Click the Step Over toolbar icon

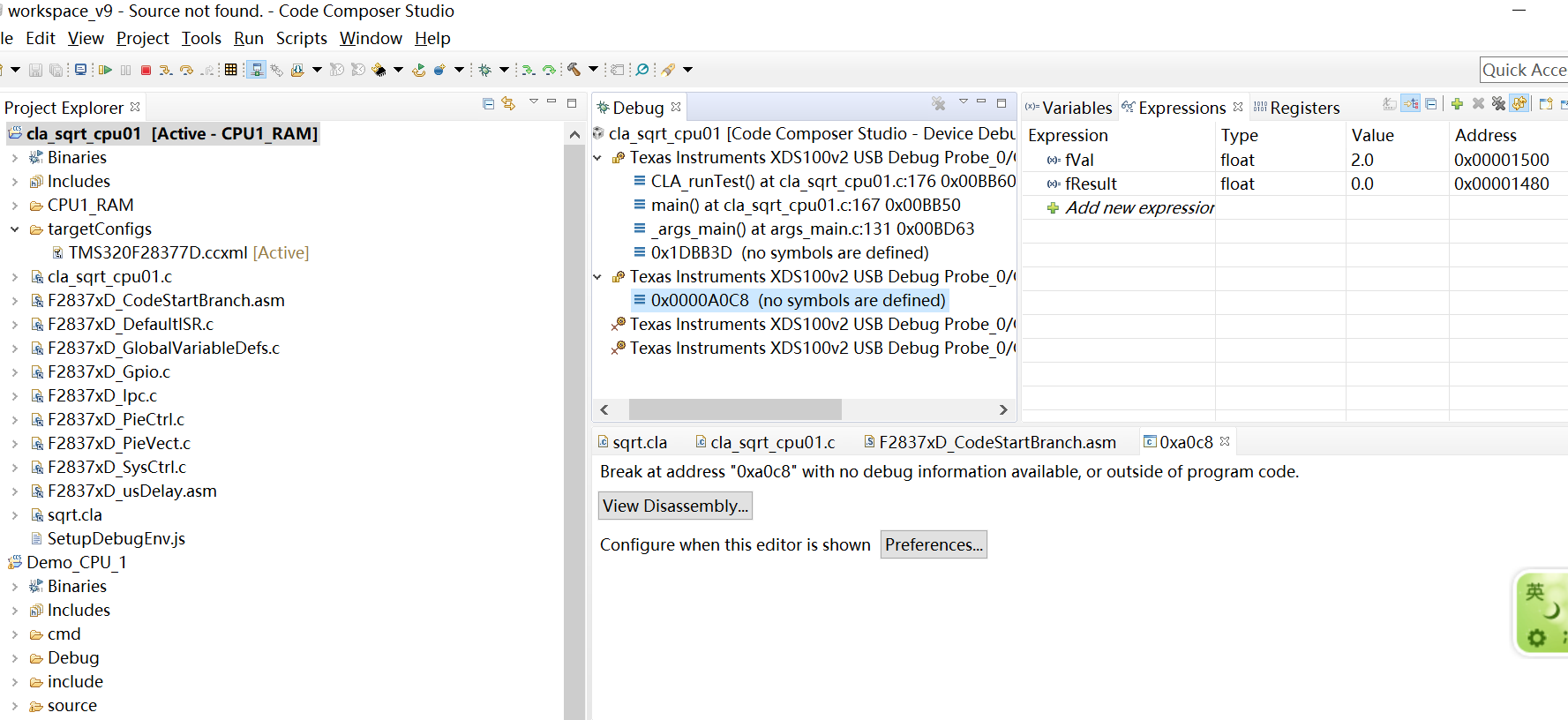coord(186,70)
